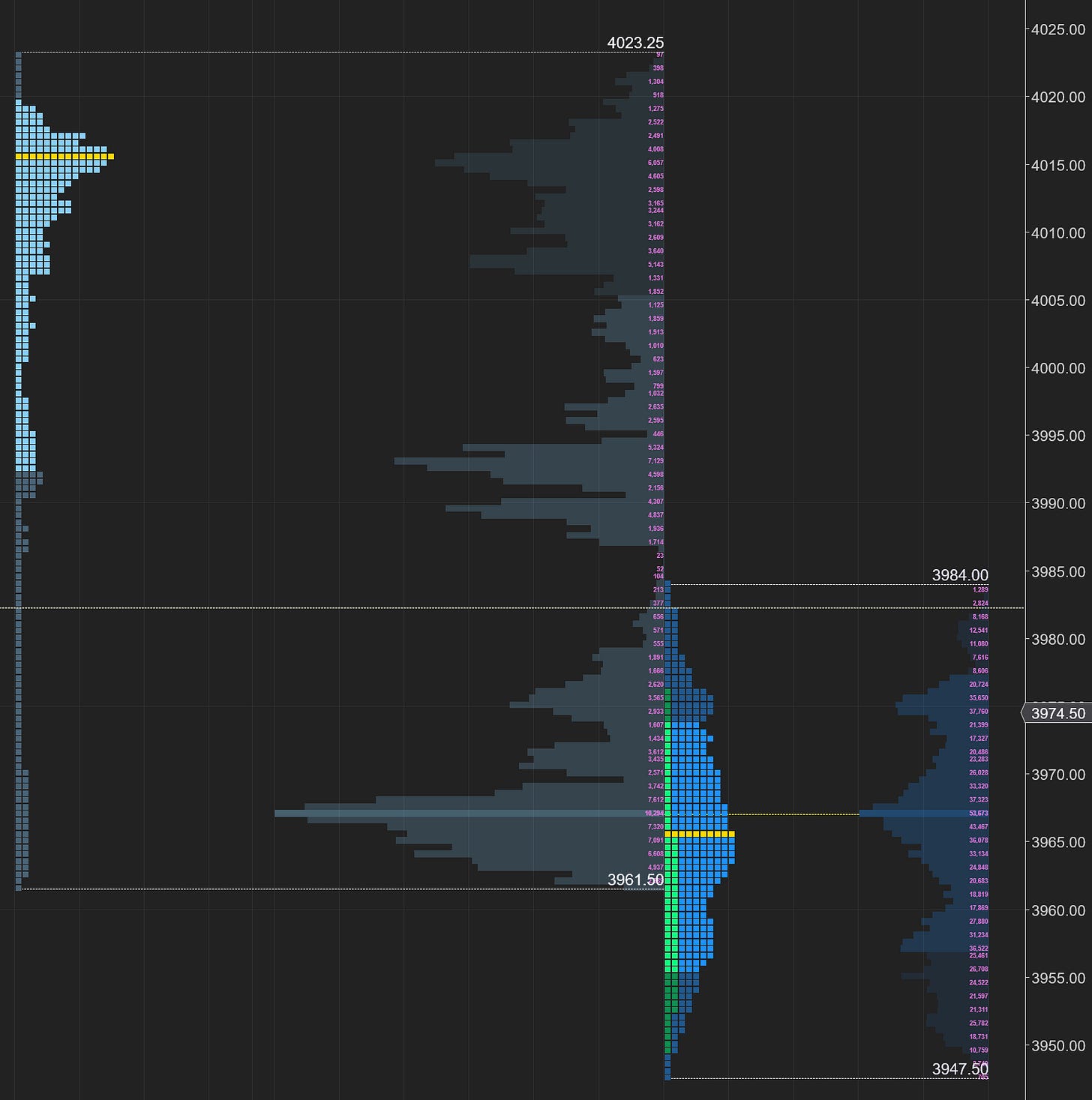Click the 7,320 volume value
1092x1100 pixels.
pos(655,827)
